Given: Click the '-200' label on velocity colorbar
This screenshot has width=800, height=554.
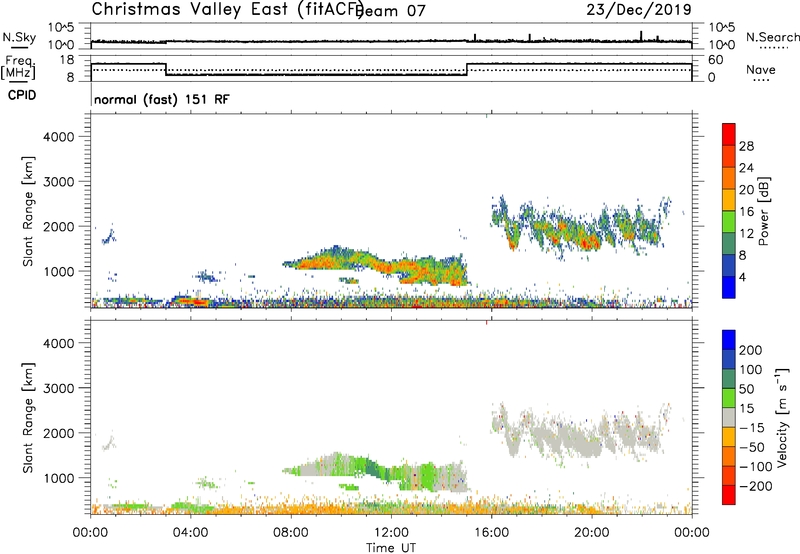Looking at the screenshot, I should (756, 486).
